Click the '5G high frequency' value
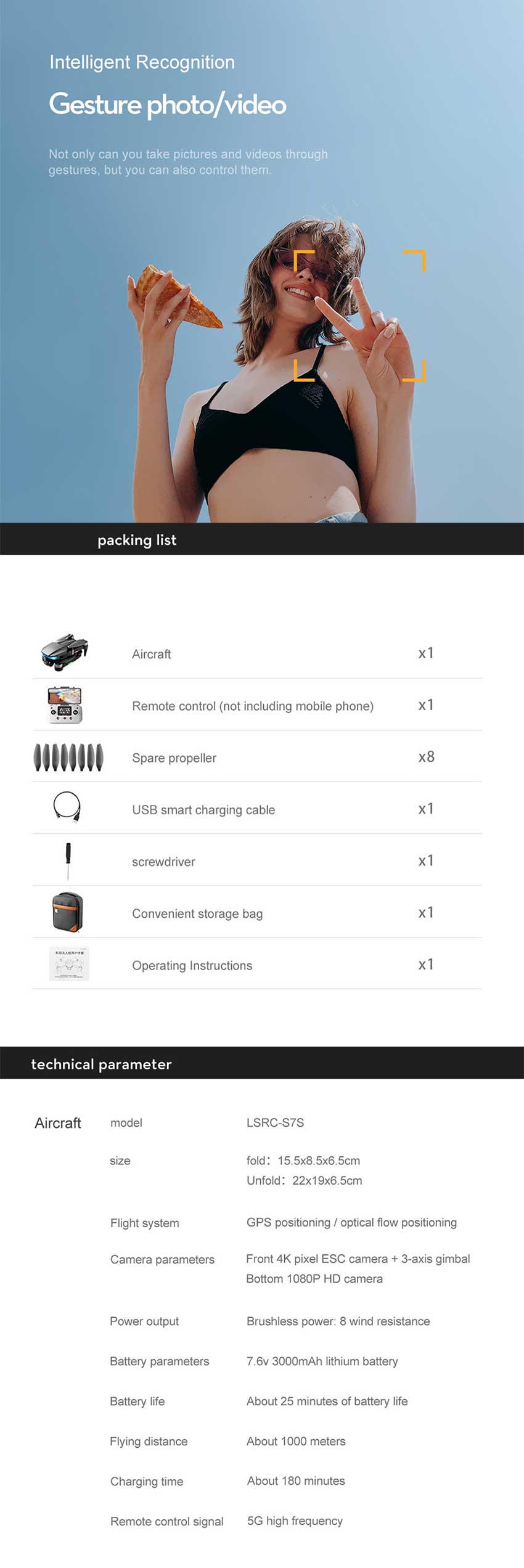Viewport: 524px width, 1568px height. [x=295, y=1521]
